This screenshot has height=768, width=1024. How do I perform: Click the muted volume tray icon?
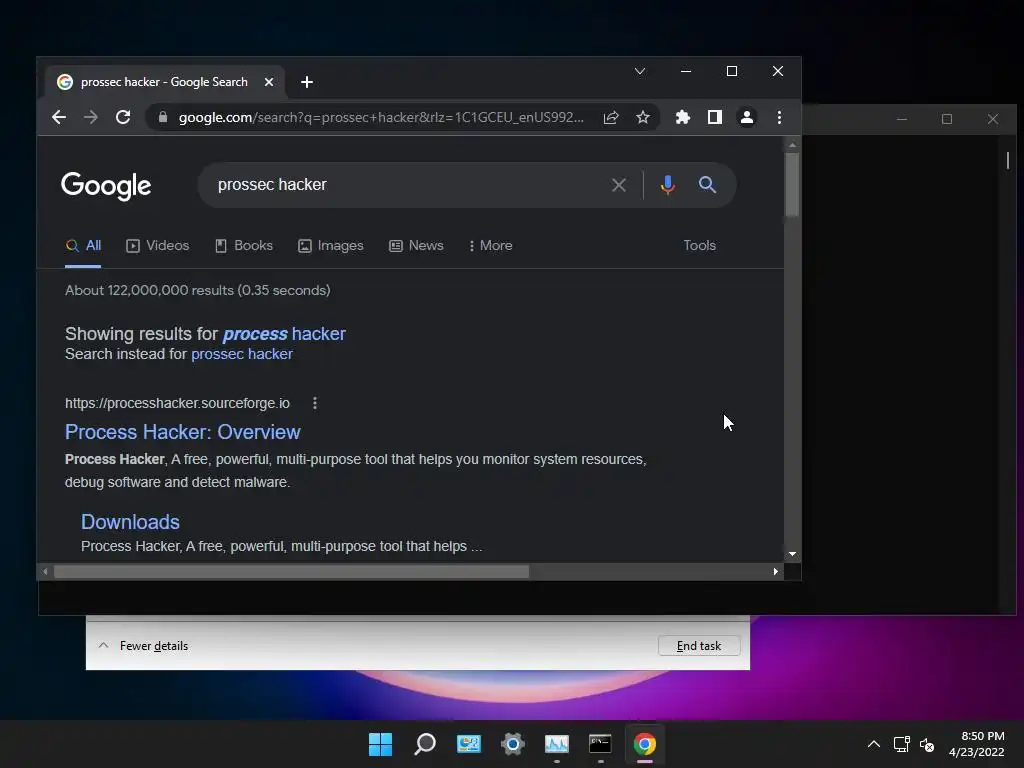coord(927,744)
